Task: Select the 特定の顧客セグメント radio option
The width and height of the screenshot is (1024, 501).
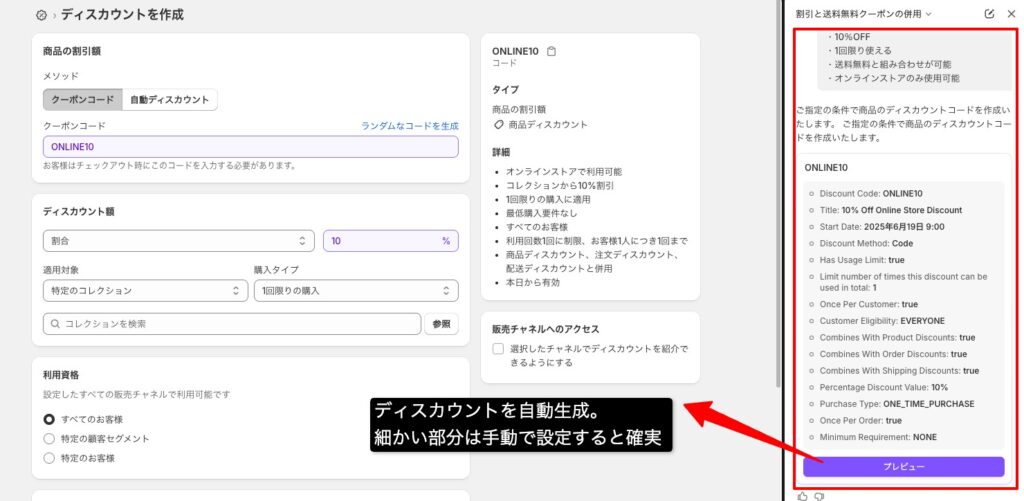Action: coord(49,438)
